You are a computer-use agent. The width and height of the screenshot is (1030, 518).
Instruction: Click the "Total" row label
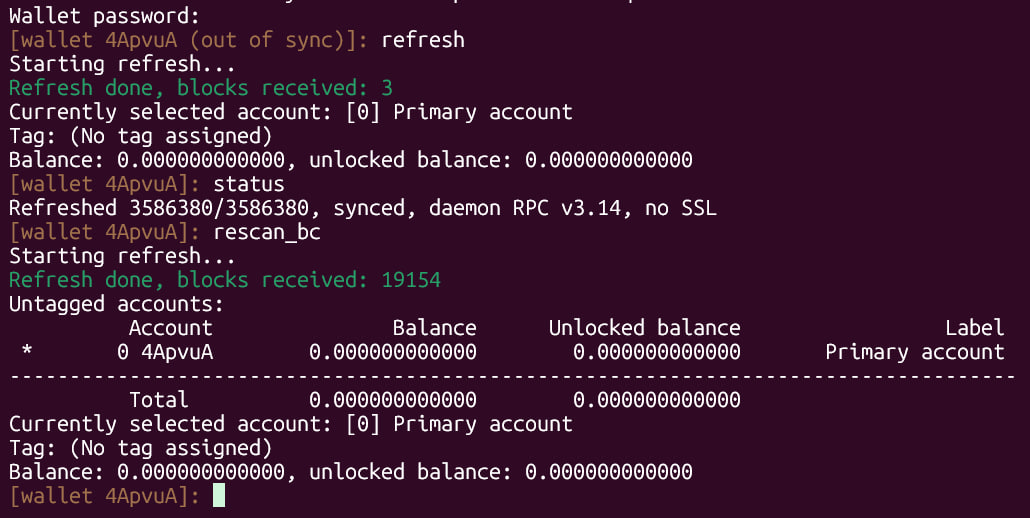click(x=158, y=400)
